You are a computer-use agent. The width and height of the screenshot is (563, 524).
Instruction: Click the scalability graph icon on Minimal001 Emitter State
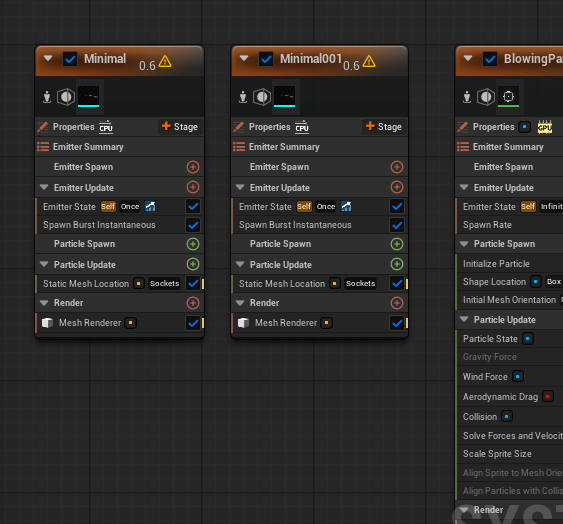(x=346, y=206)
